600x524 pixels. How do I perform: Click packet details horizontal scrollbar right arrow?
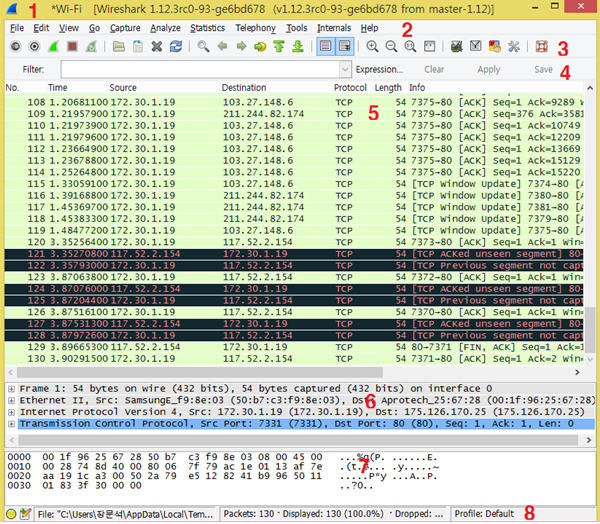click(x=589, y=440)
